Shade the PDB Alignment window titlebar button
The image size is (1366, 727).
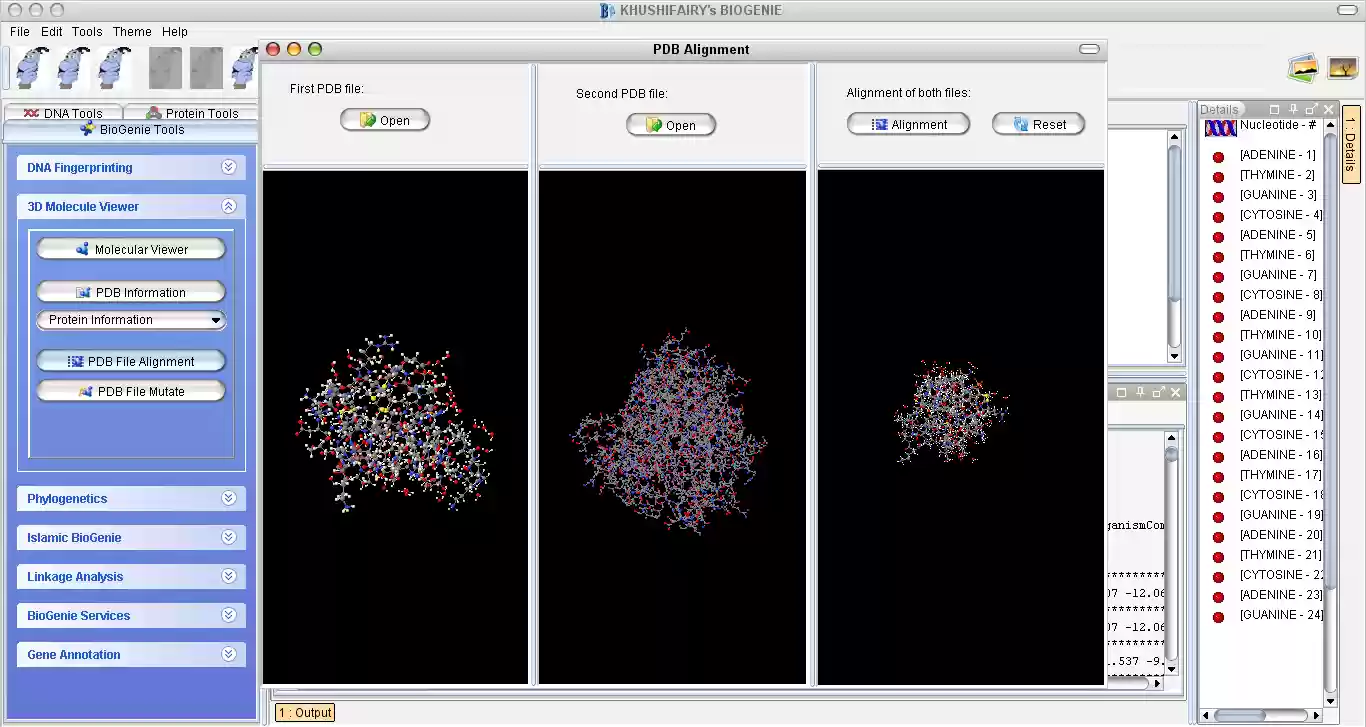1089,48
